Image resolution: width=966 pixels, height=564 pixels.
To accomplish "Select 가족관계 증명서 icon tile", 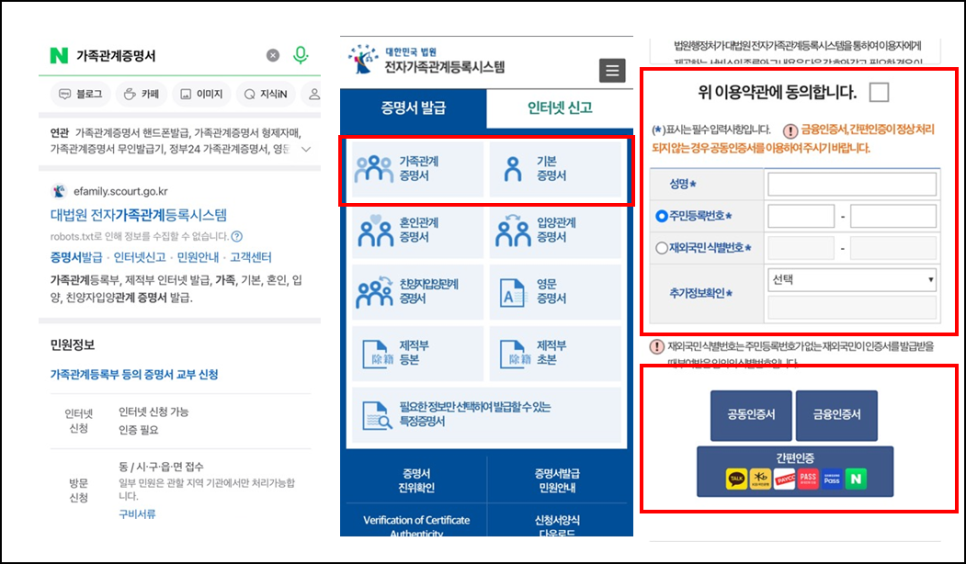I will pyautogui.click(x=418, y=169).
